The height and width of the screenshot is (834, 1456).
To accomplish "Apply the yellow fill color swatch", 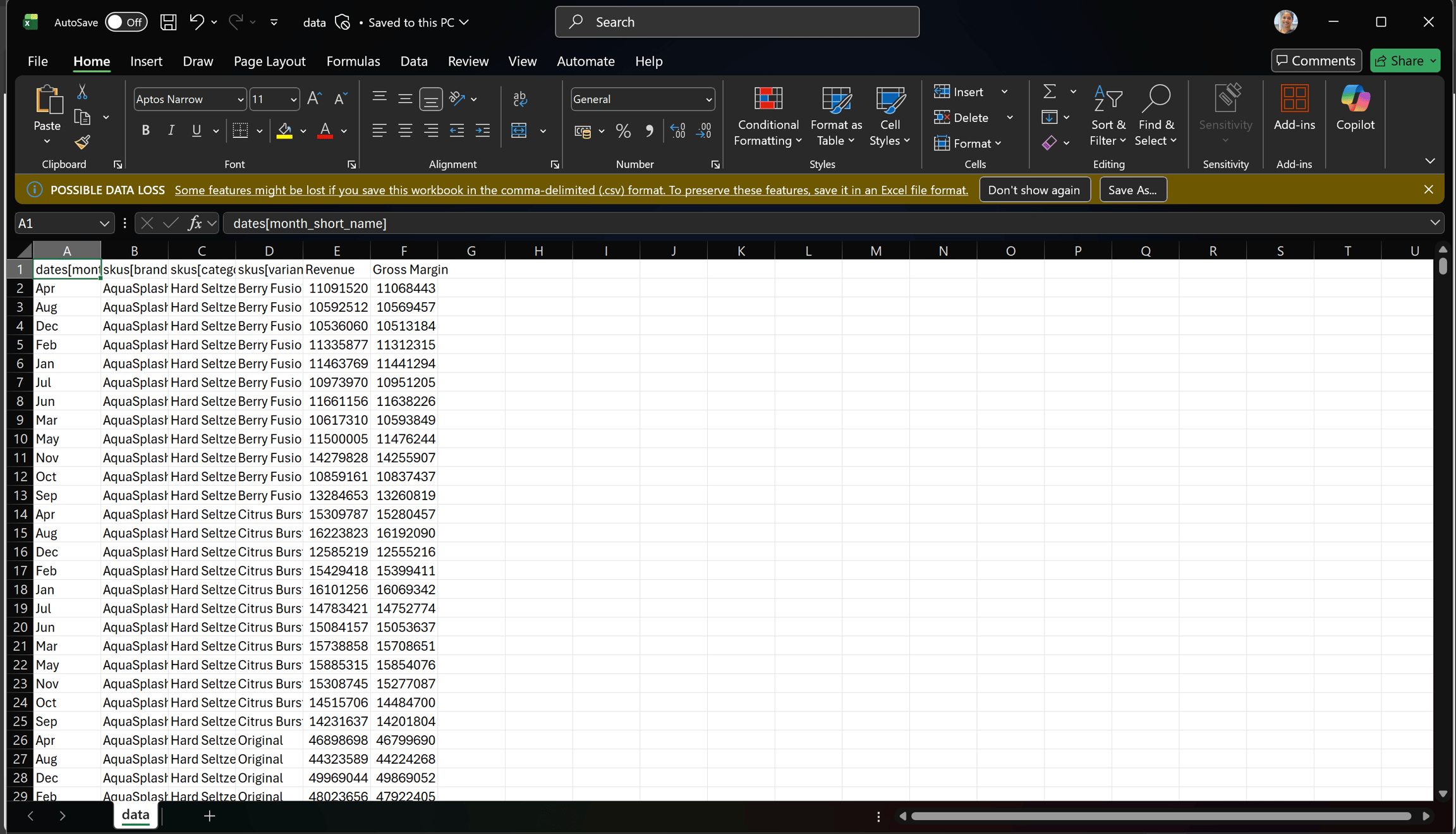I will (x=284, y=131).
